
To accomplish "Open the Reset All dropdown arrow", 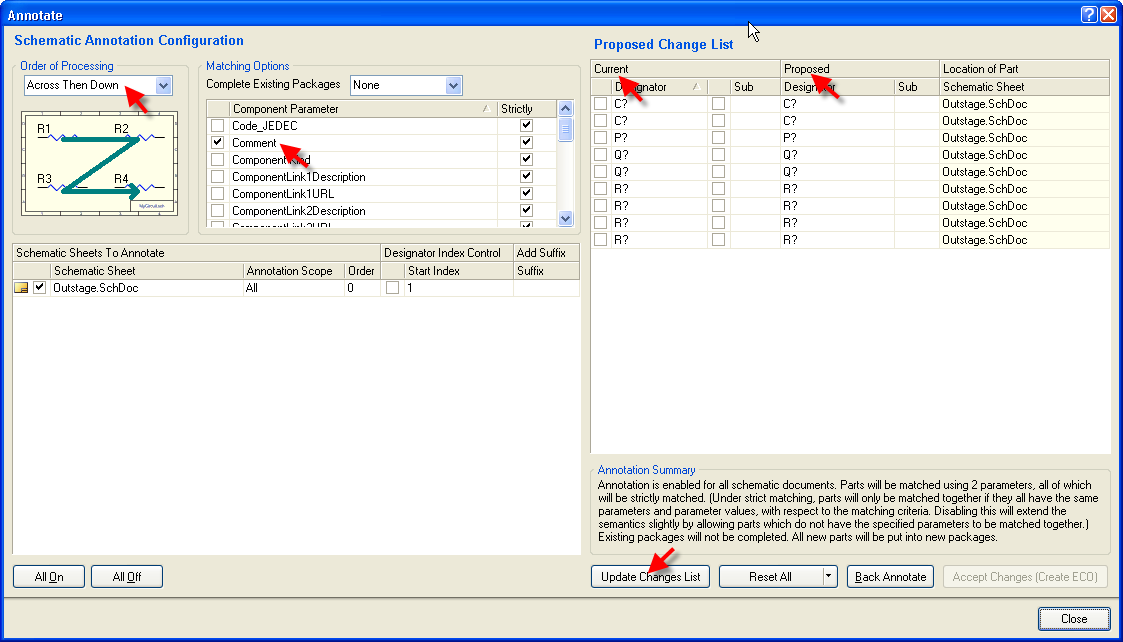I will (x=828, y=577).
